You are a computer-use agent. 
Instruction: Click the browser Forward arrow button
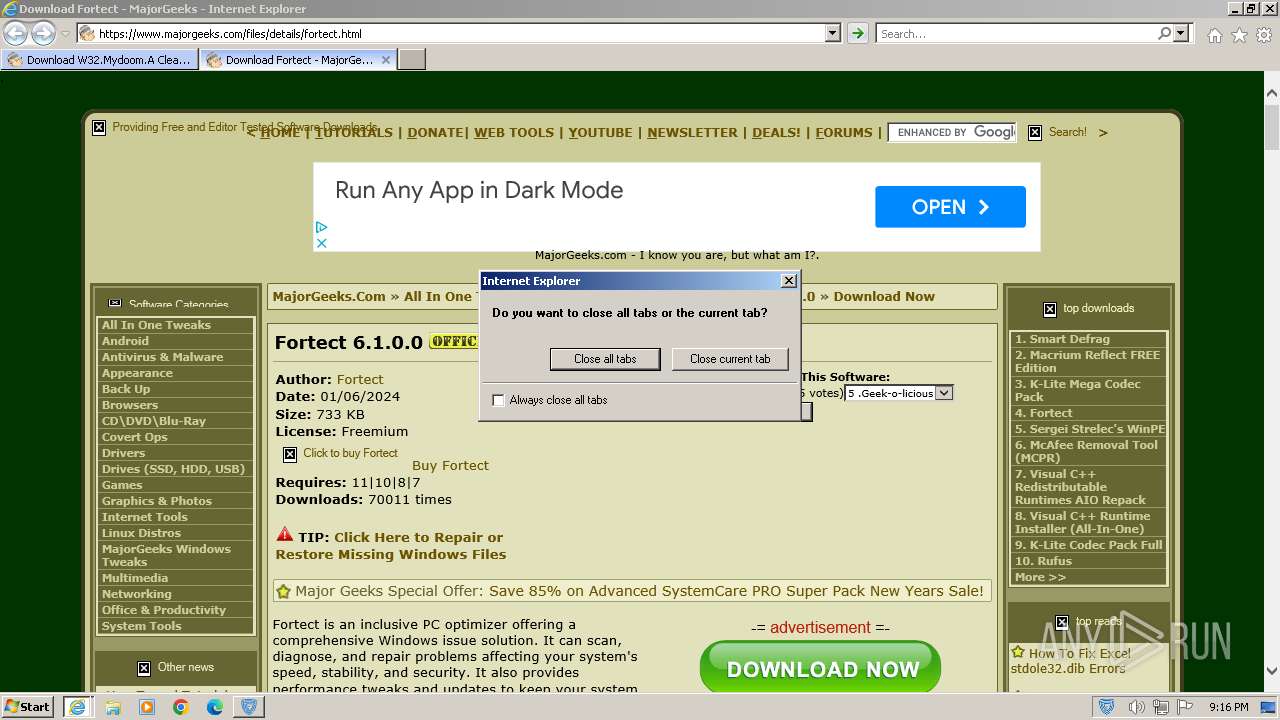[x=43, y=34]
